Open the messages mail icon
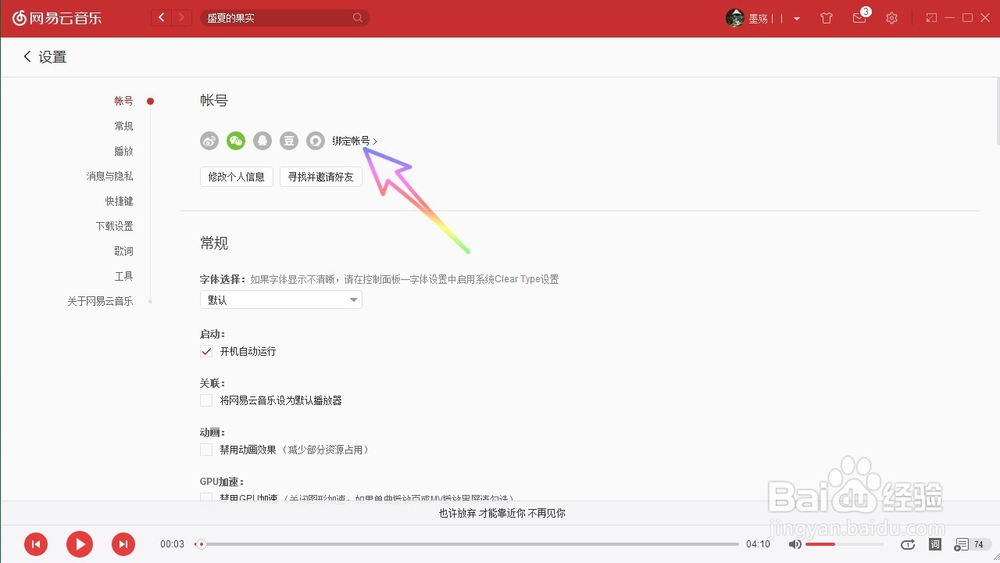This screenshot has height=563, width=1000. pos(859,18)
